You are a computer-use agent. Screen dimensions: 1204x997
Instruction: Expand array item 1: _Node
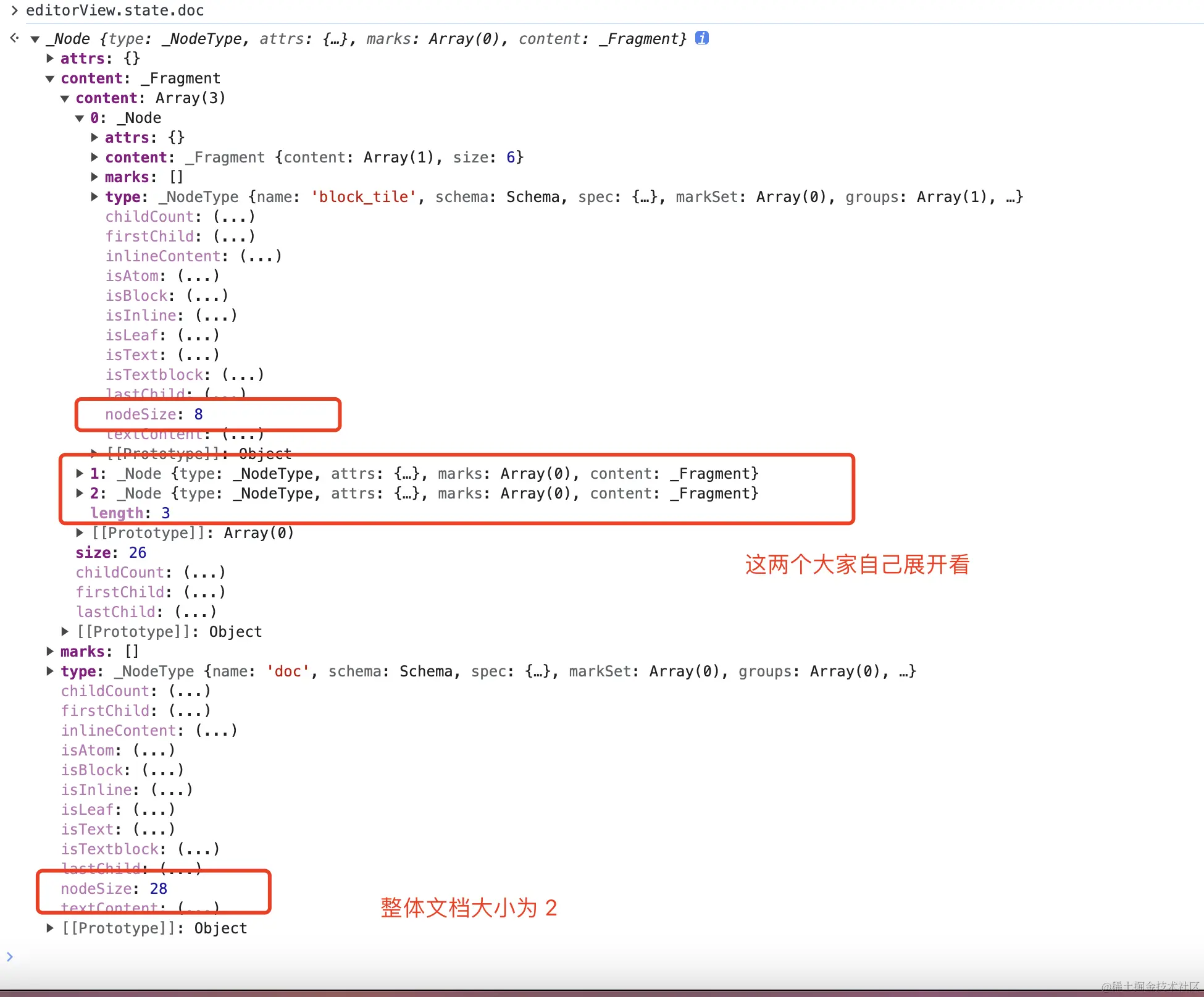(80, 474)
